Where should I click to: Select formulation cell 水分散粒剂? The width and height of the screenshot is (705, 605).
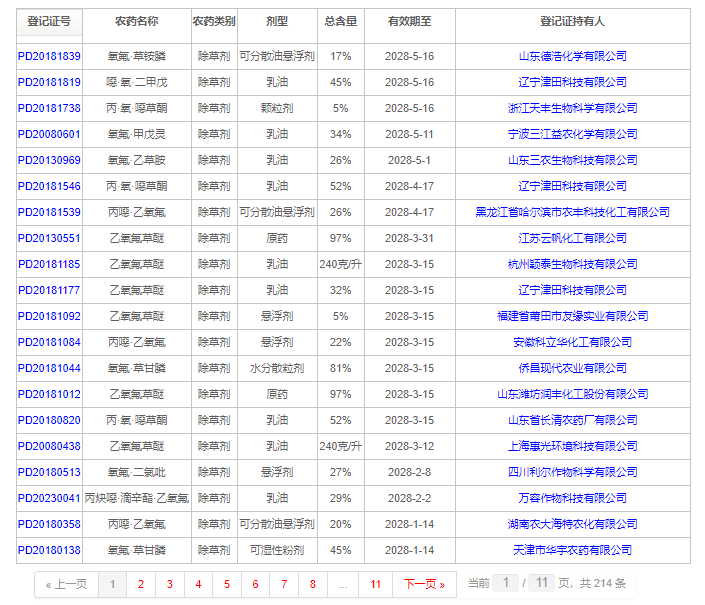tap(277, 368)
